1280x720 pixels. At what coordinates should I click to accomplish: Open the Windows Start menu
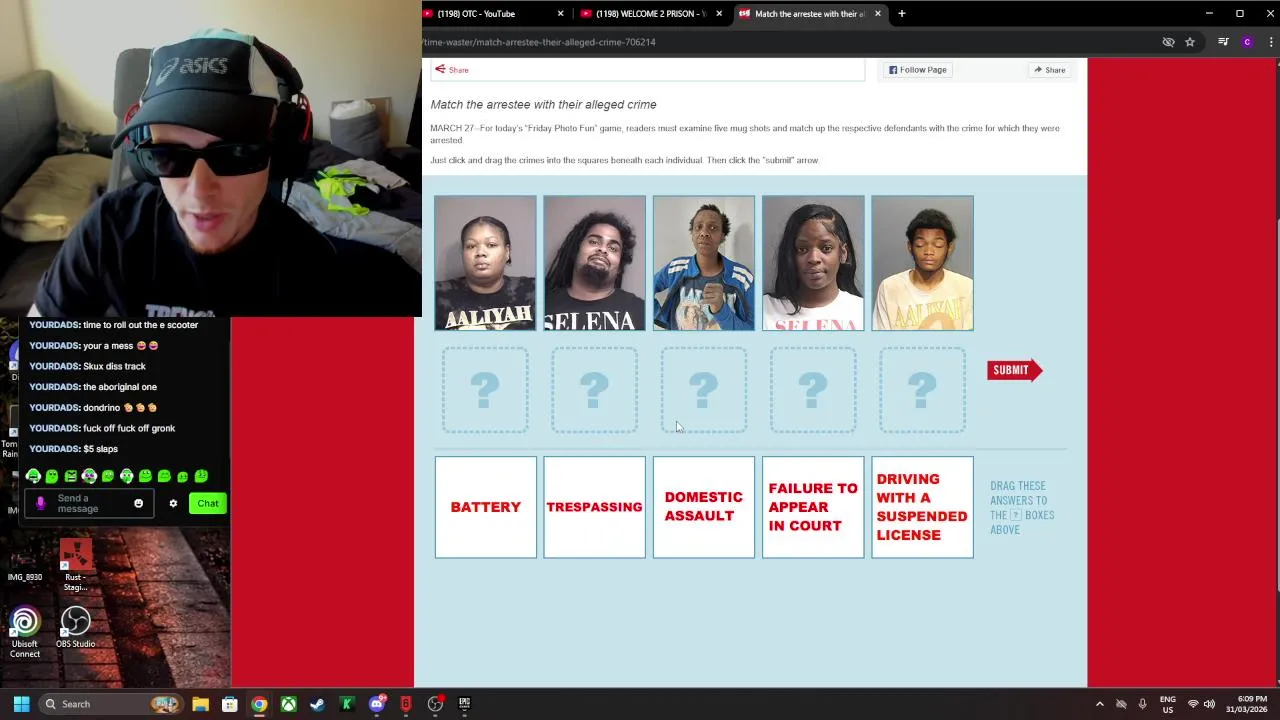pyautogui.click(x=21, y=704)
